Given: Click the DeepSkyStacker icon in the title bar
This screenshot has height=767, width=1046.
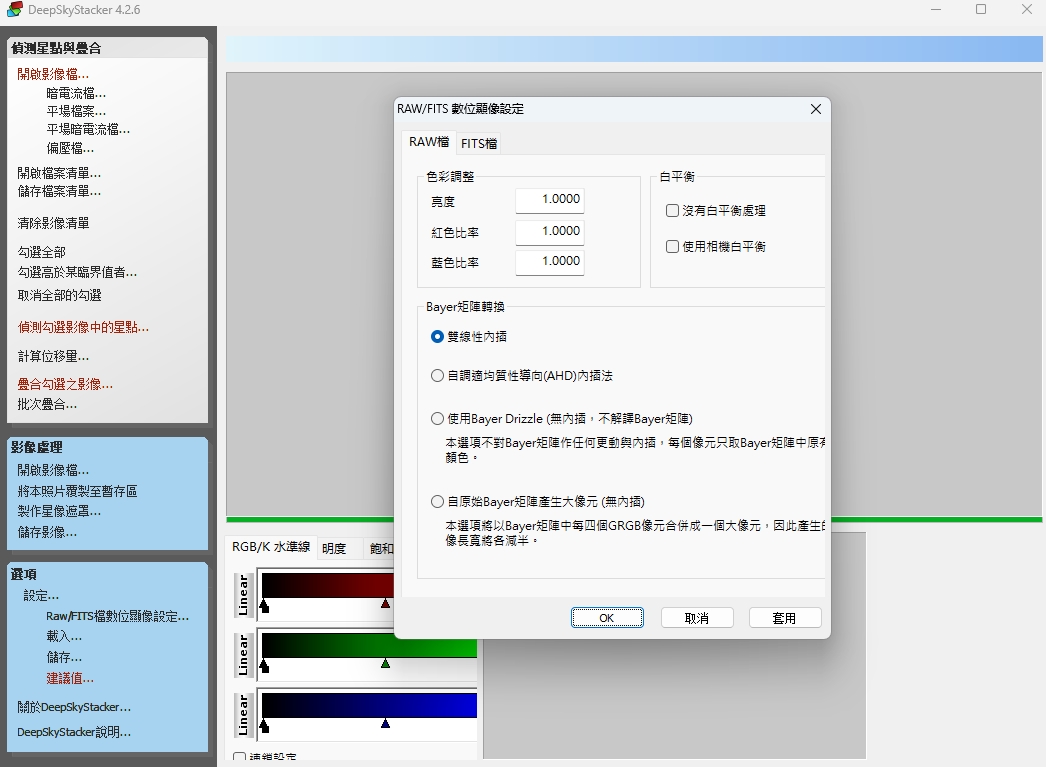Looking at the screenshot, I should click(14, 9).
